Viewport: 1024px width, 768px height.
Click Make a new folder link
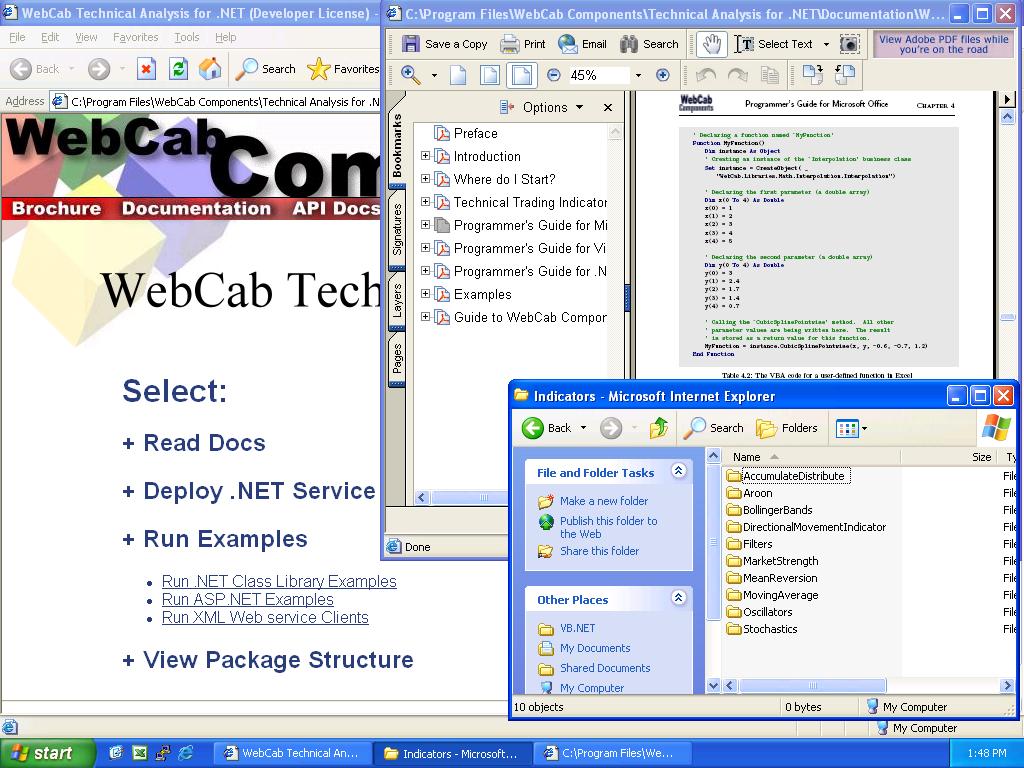tap(603, 501)
